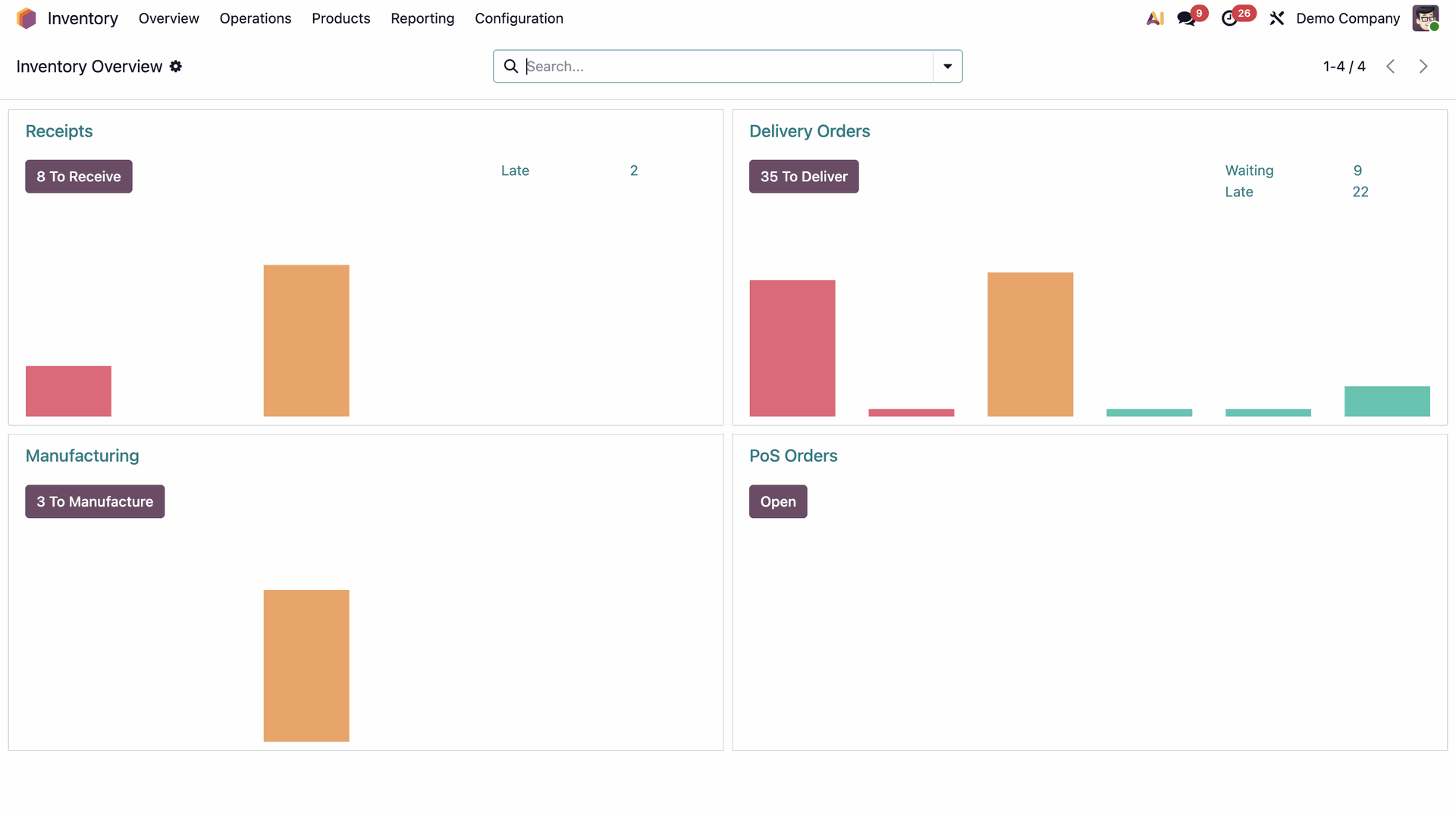Click the 8 To Receive button
Viewport: 1456px width, 816px height.
click(79, 177)
